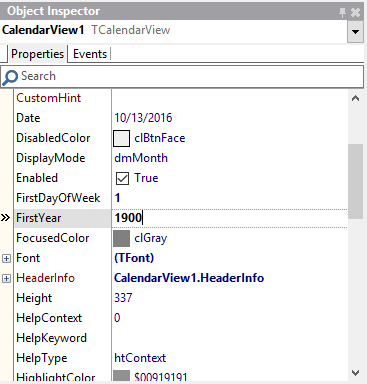Switch to the Properties tab
This screenshot has width=367, height=384.
[37, 54]
